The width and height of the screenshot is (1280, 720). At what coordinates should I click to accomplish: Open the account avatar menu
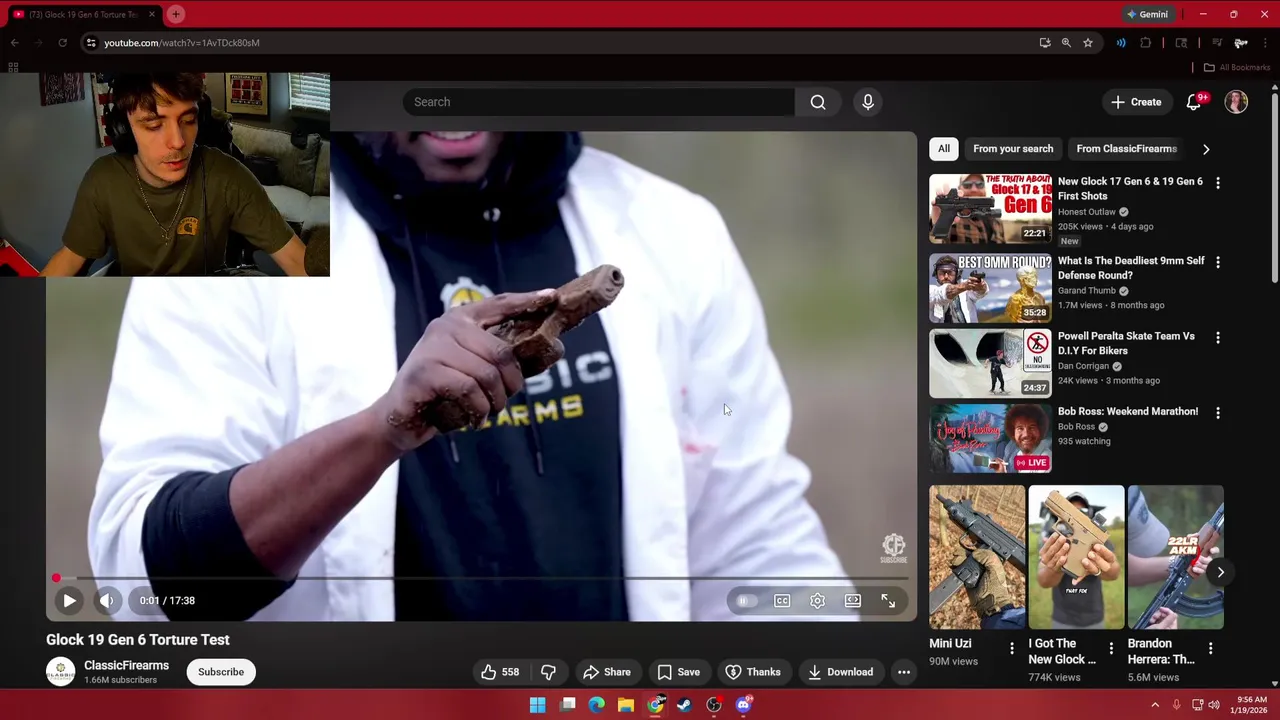tap(1237, 102)
